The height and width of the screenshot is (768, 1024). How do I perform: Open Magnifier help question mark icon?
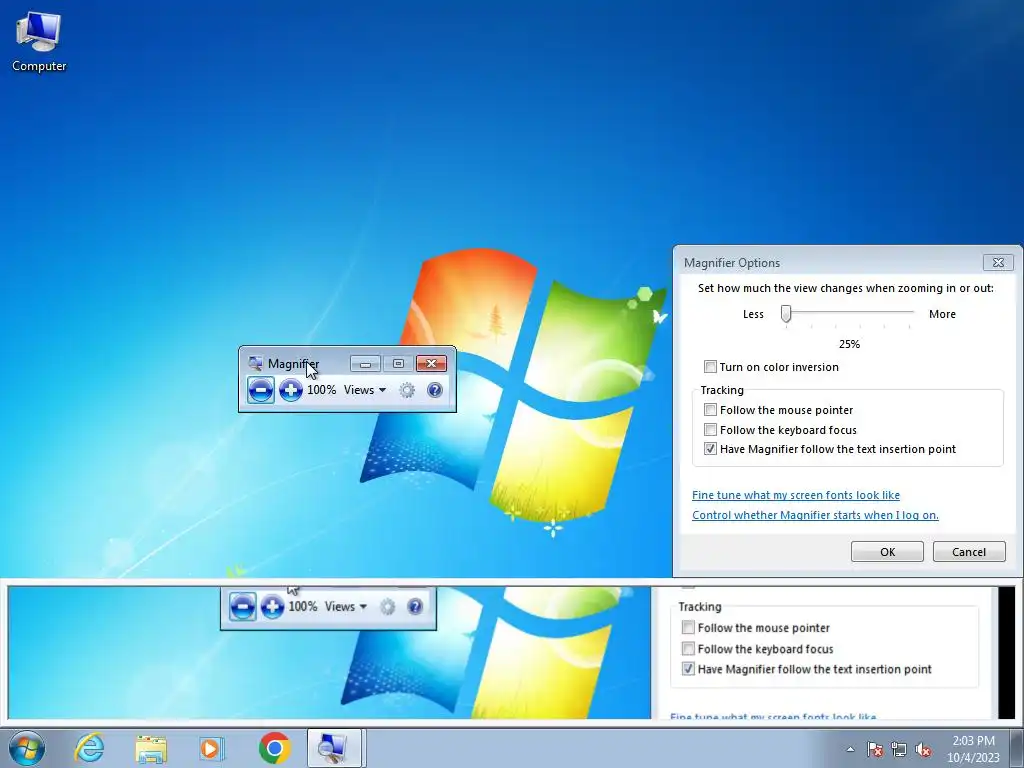pos(434,390)
